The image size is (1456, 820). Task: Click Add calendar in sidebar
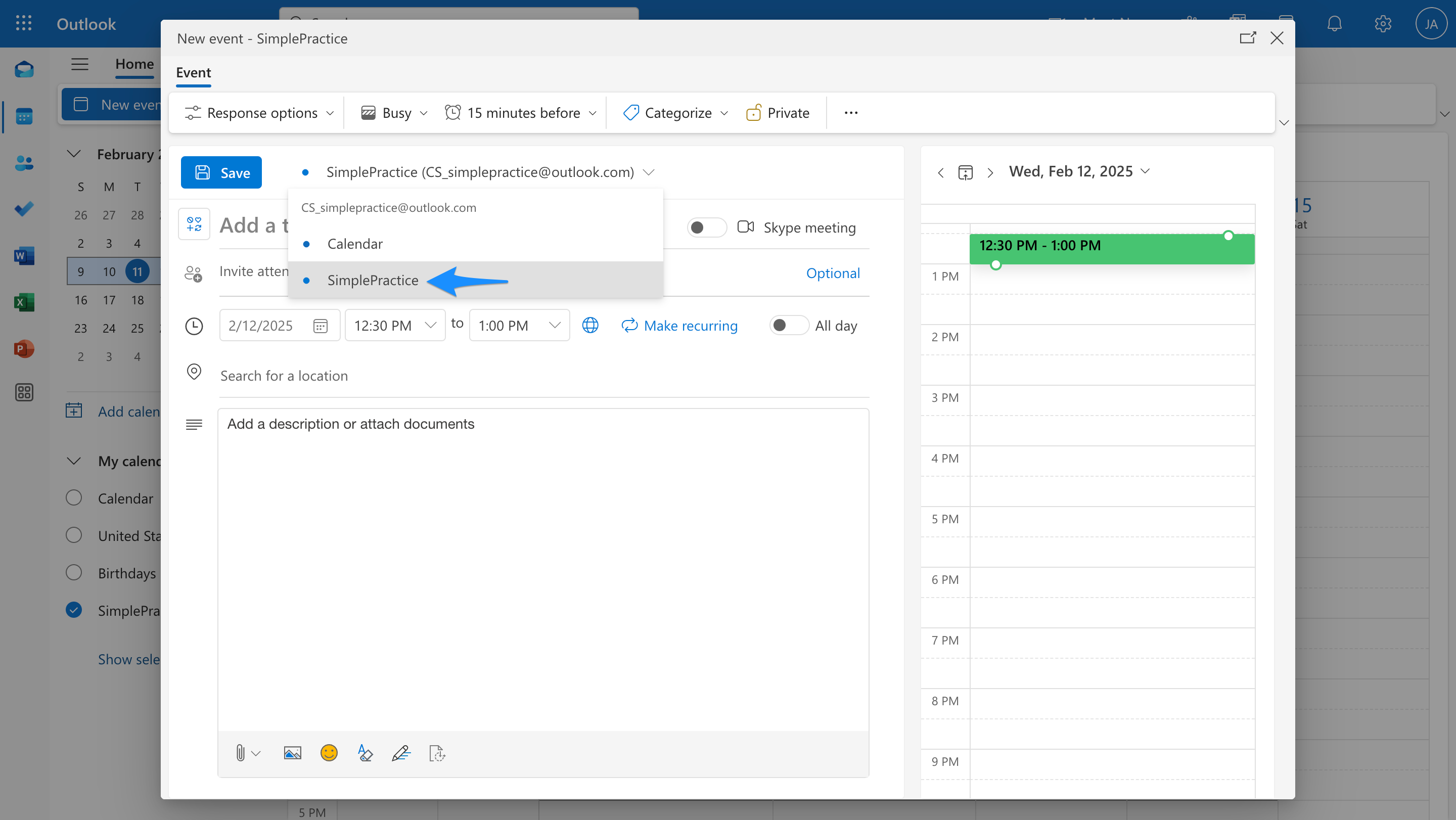[113, 411]
